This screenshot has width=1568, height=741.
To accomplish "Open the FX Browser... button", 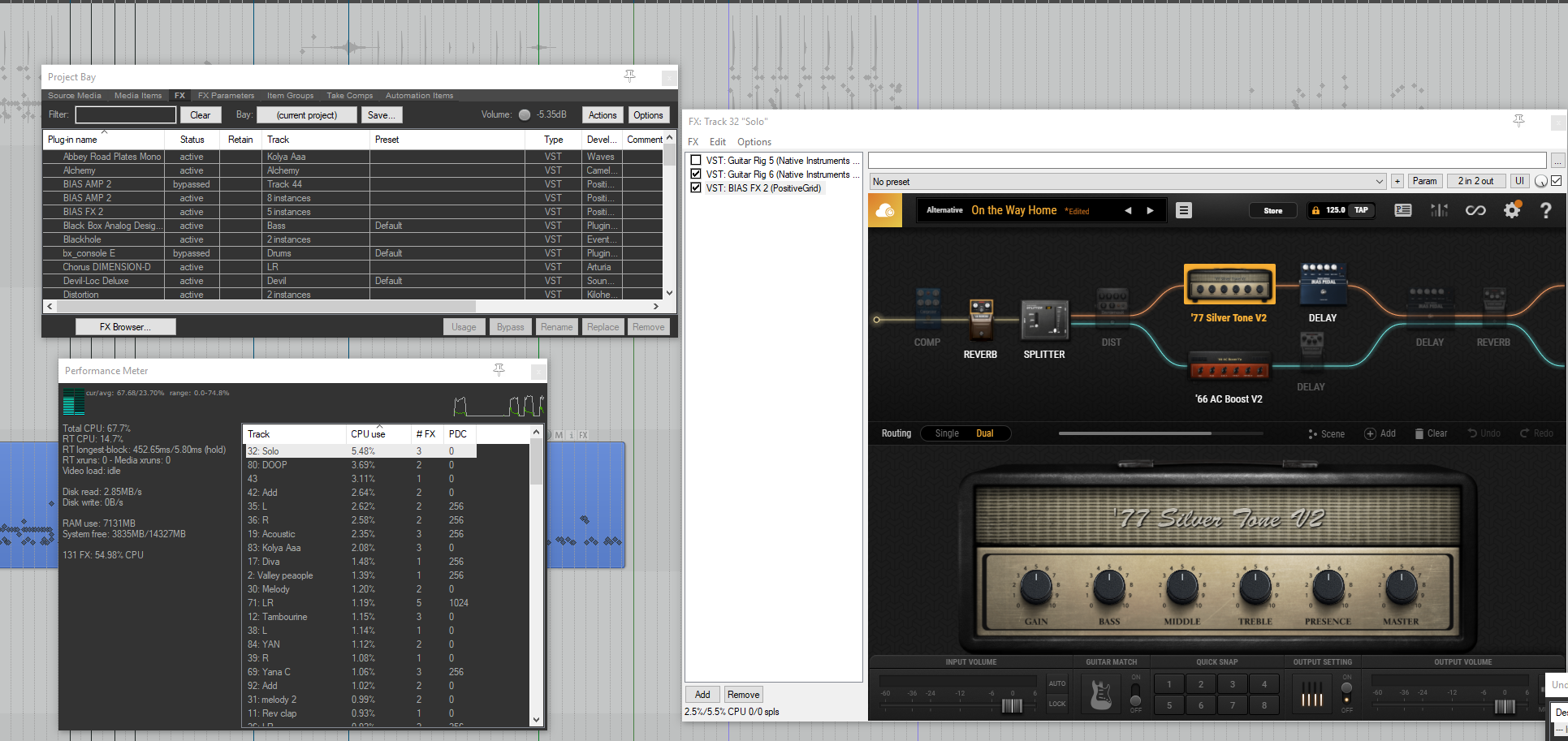I will 125,327.
